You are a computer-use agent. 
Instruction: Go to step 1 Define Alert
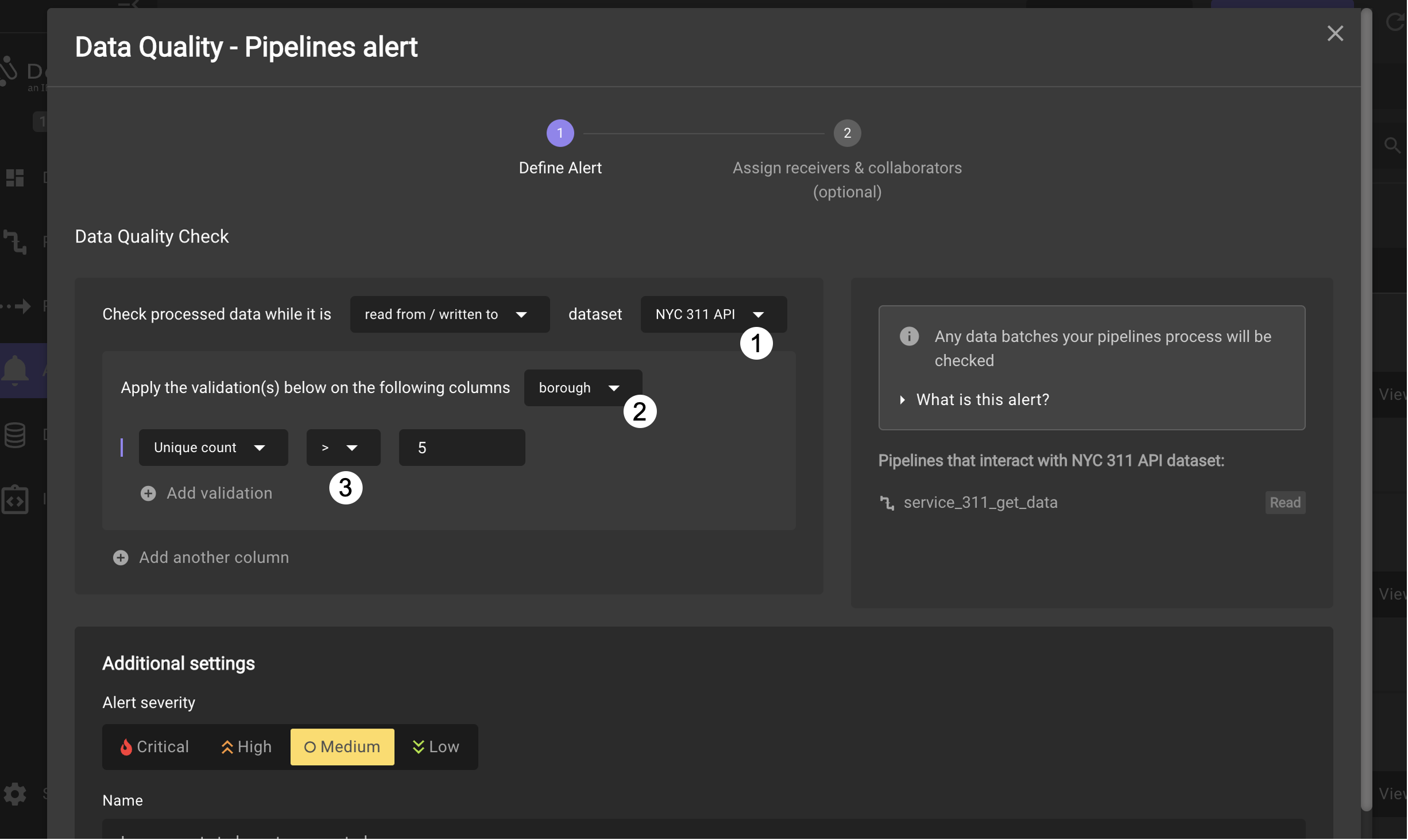coord(560,133)
